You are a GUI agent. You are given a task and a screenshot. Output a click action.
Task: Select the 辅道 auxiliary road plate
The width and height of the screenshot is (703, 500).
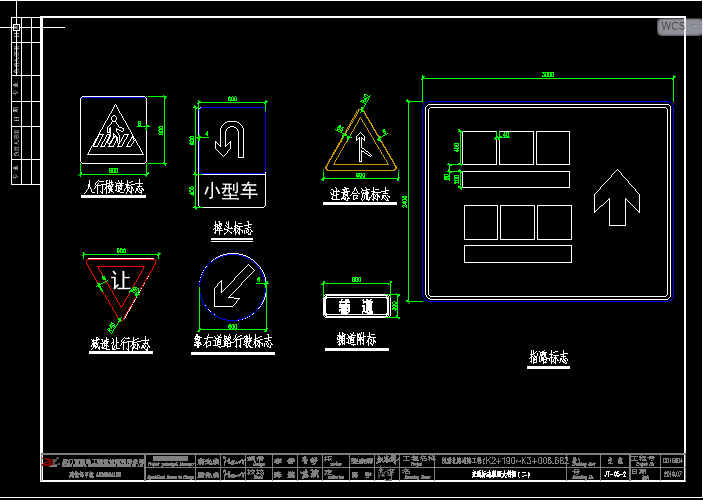356,306
